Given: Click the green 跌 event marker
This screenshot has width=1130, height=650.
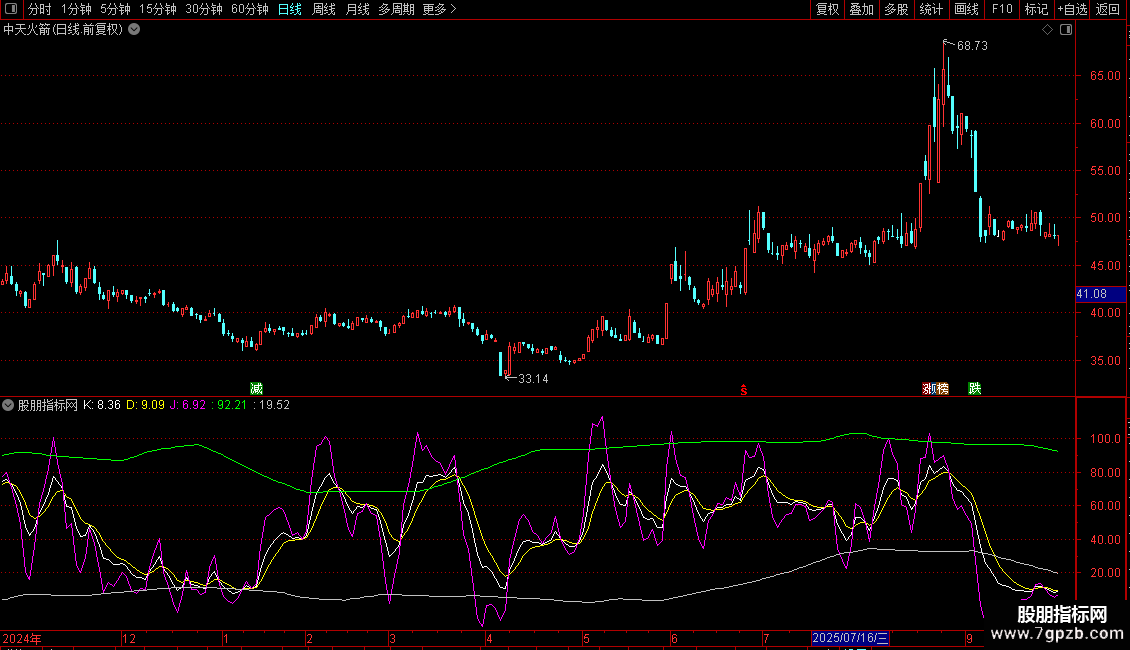Looking at the screenshot, I should coord(975,388).
